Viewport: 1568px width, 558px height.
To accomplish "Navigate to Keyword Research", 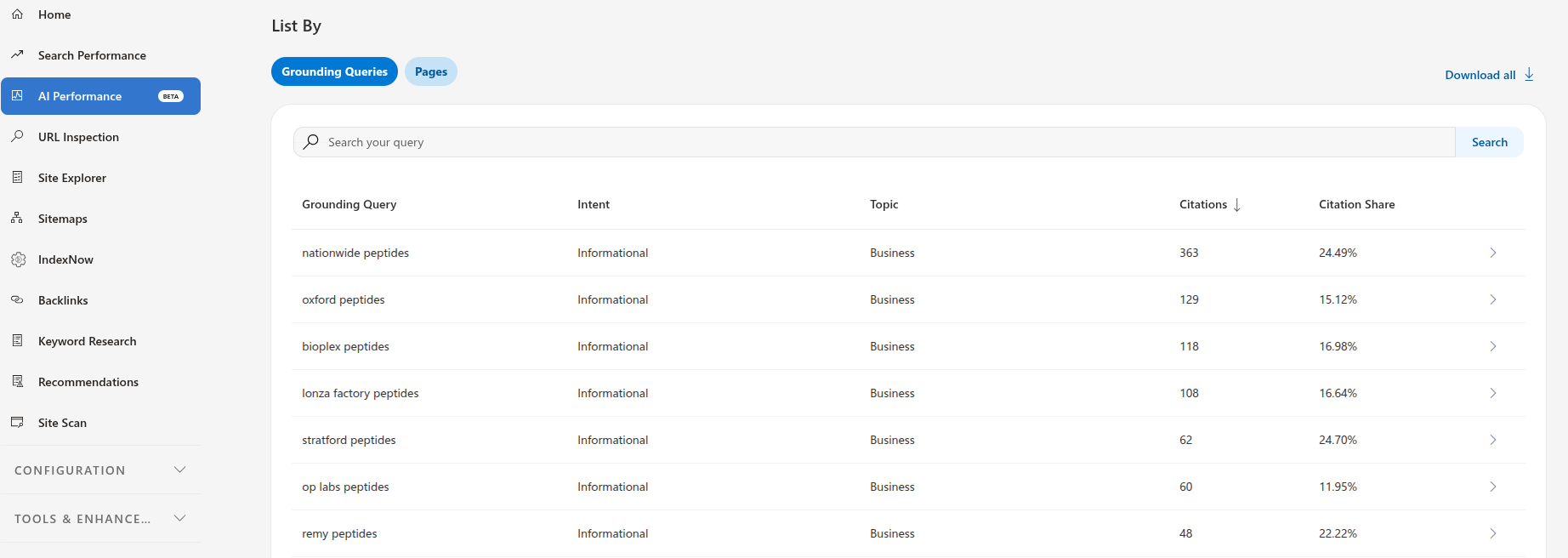I will click(x=100, y=341).
